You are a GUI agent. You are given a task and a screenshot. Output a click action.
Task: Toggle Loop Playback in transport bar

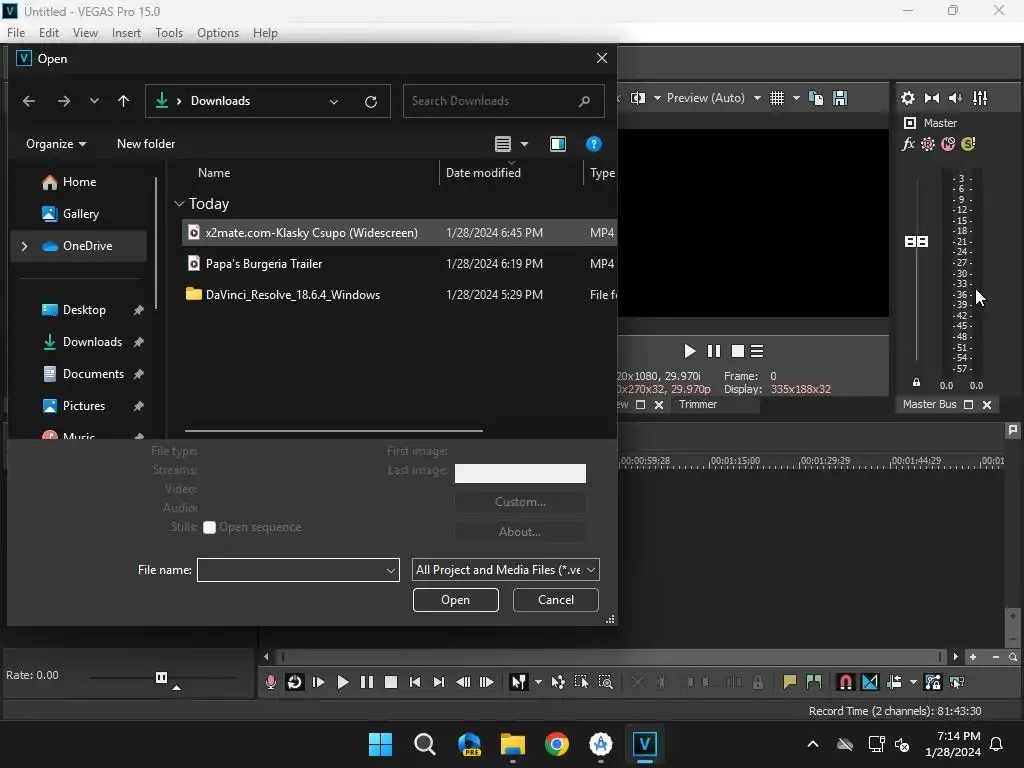click(295, 682)
